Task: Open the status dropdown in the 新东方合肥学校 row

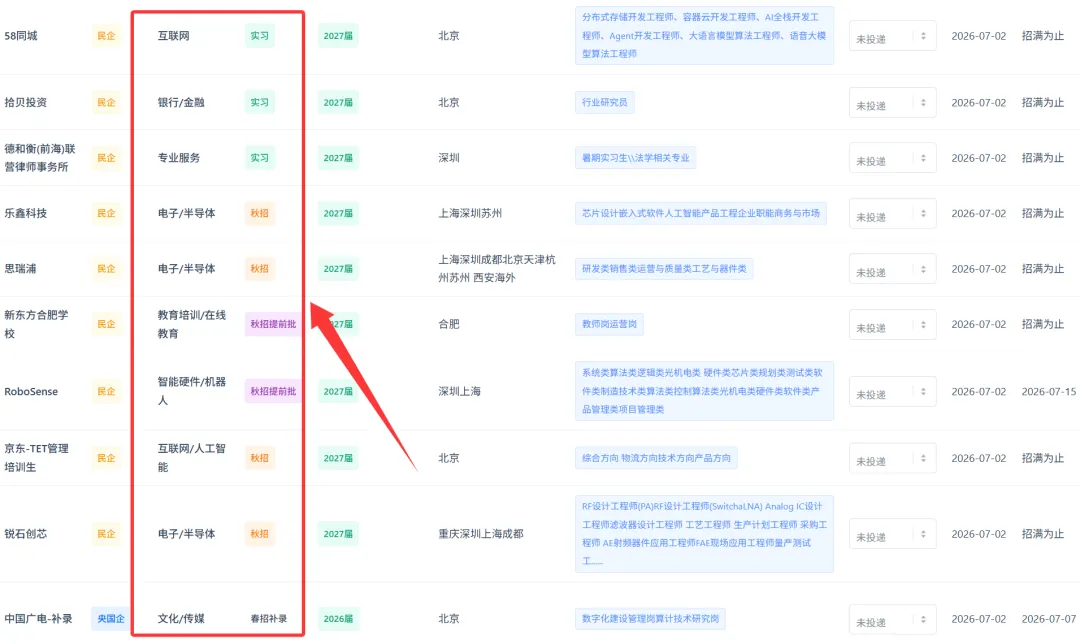Action: coord(892,324)
